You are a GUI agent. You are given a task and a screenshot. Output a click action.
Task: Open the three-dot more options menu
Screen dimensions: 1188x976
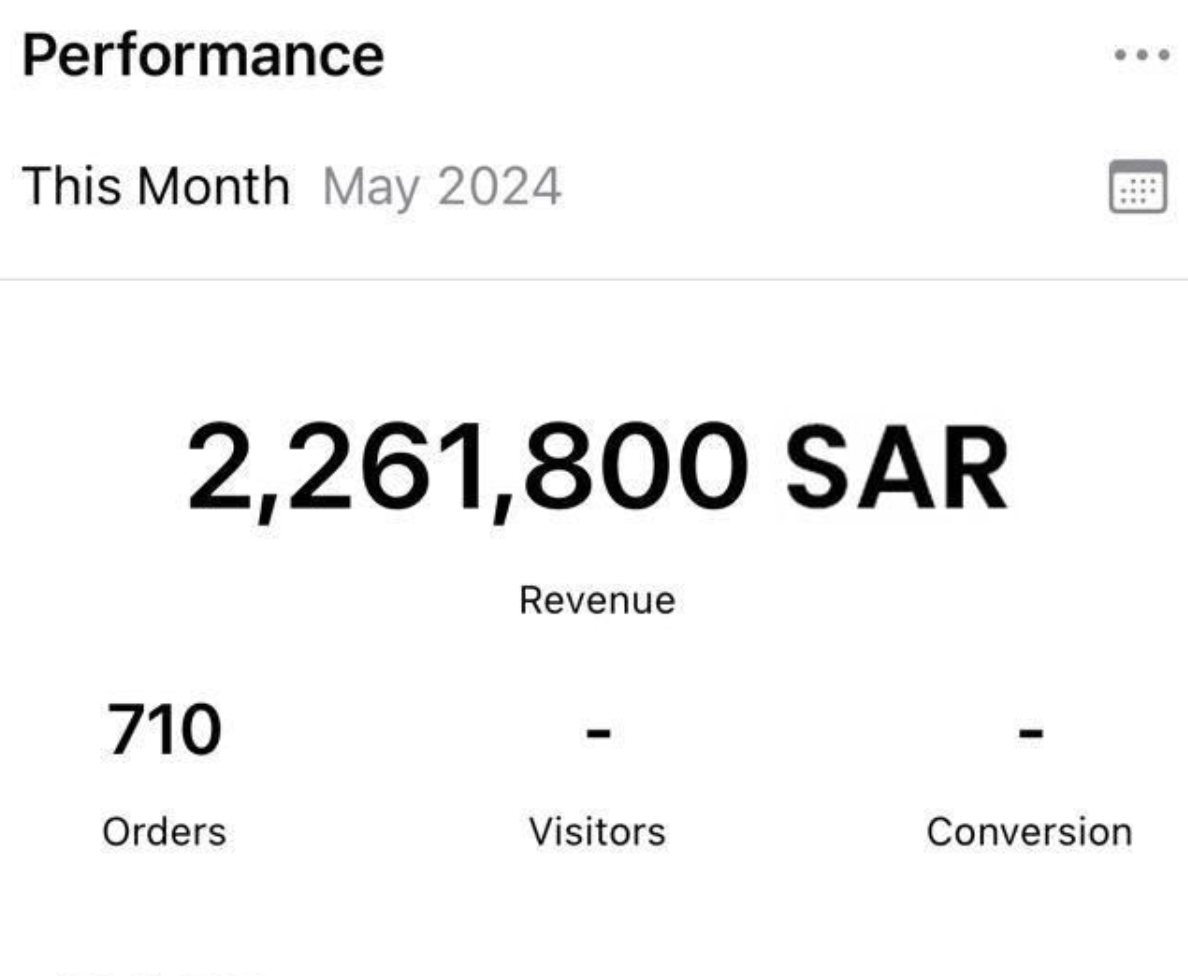point(1141,55)
